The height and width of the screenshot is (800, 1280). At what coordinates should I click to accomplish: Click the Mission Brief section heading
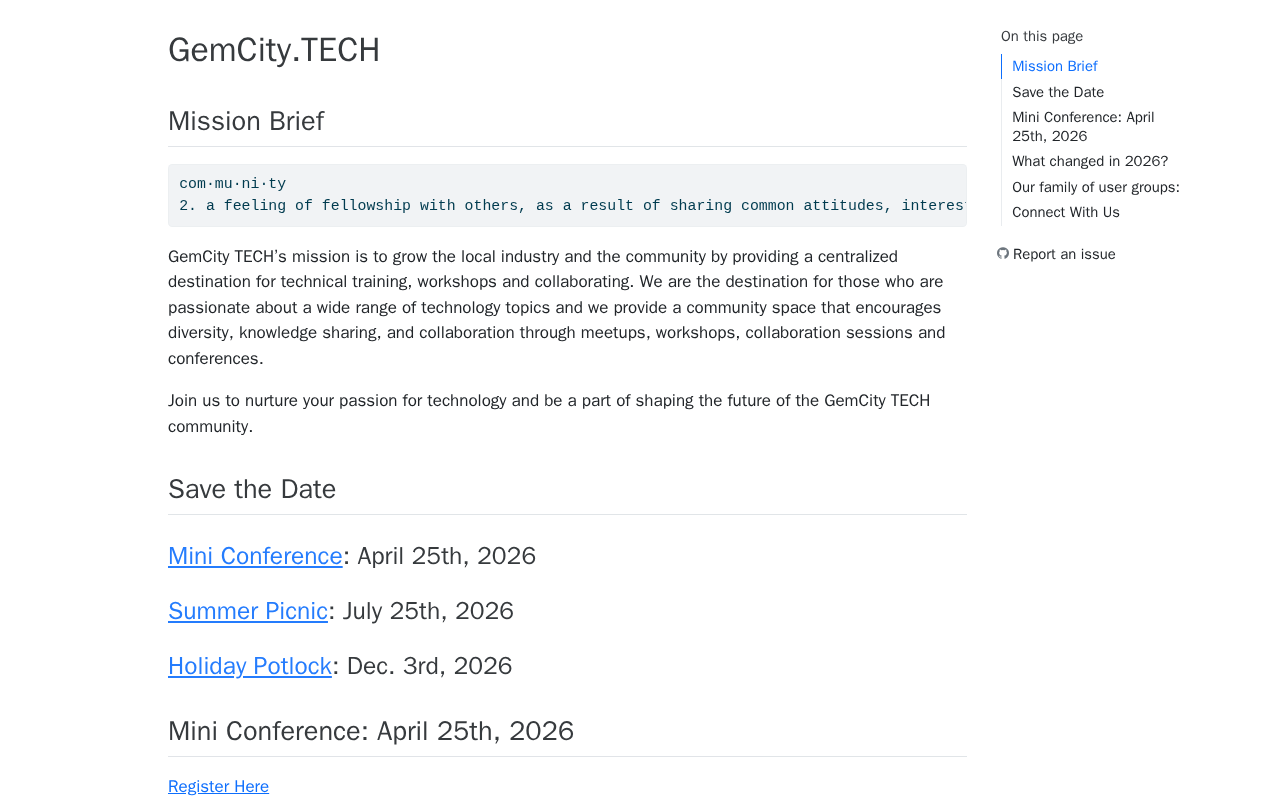click(x=246, y=121)
